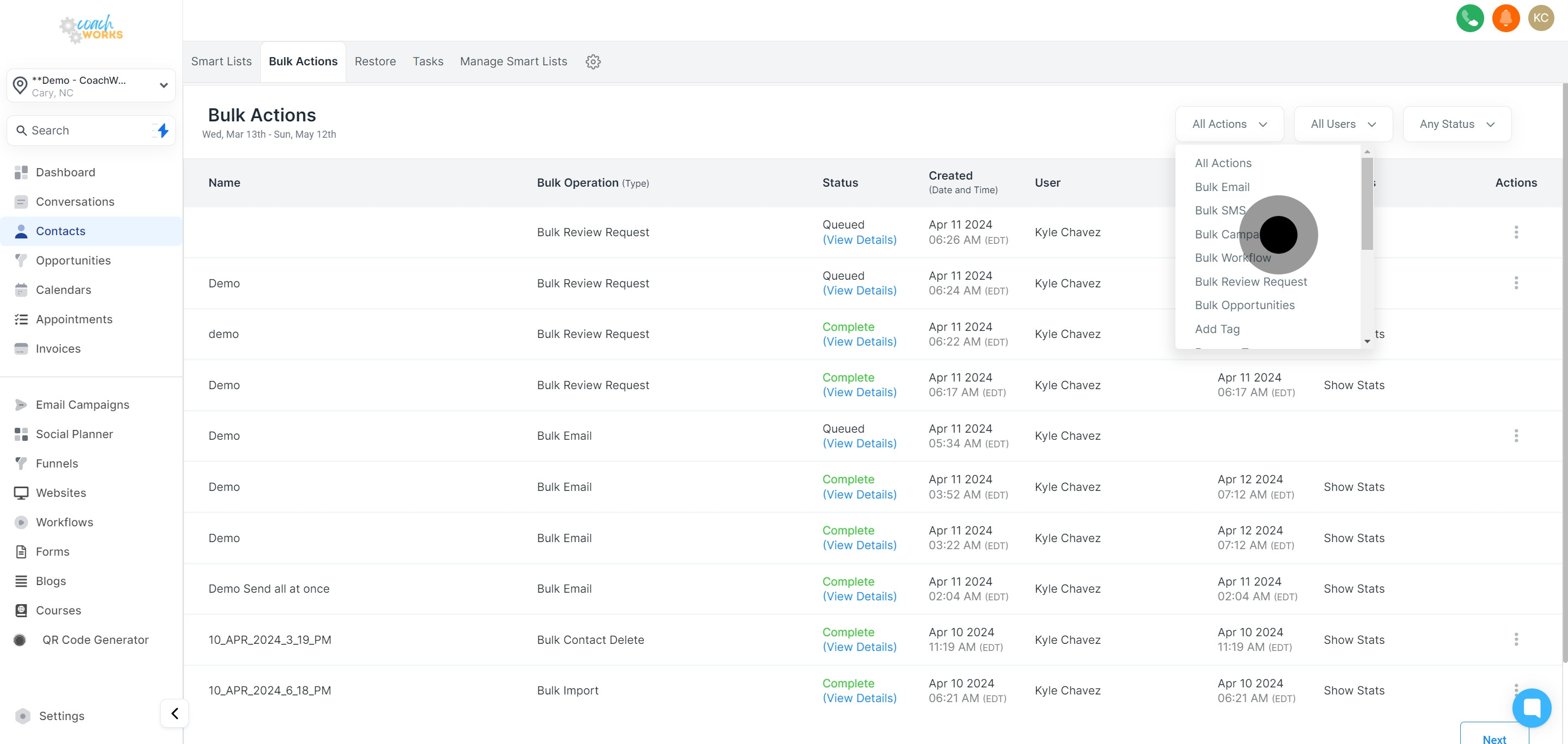Viewport: 1568px width, 744px height.
Task: Click the green phone dialer icon
Action: pos(1469,17)
